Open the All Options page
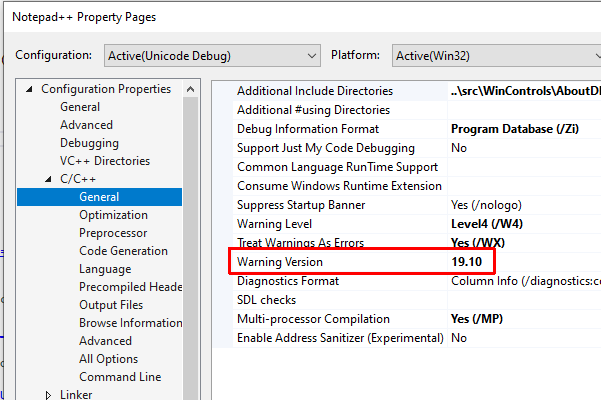This screenshot has height=400, width=601. pyautogui.click(x=108, y=359)
